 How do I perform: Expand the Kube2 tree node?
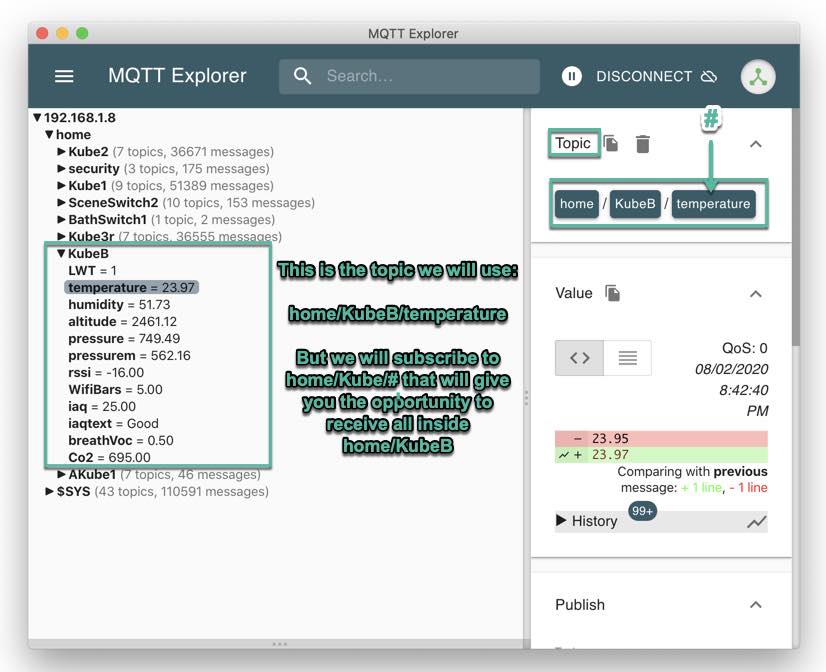pyautogui.click(x=61, y=152)
